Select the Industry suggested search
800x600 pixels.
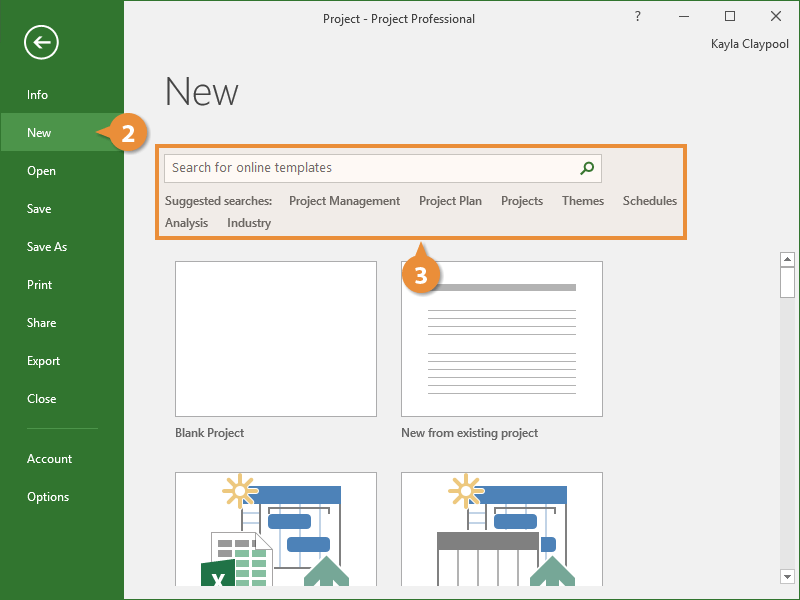249,223
